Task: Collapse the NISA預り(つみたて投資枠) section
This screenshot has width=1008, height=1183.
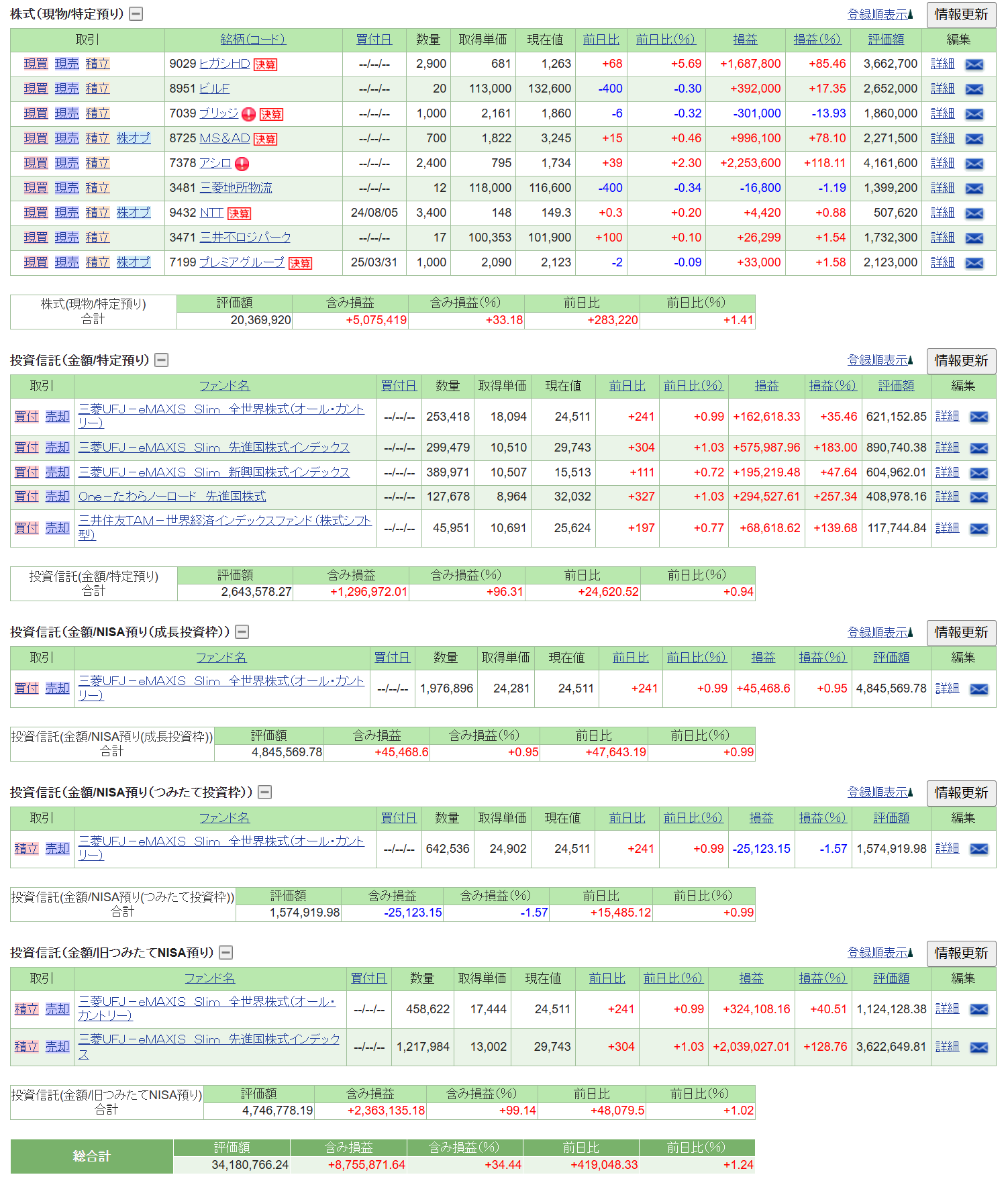Action: pyautogui.click(x=265, y=792)
